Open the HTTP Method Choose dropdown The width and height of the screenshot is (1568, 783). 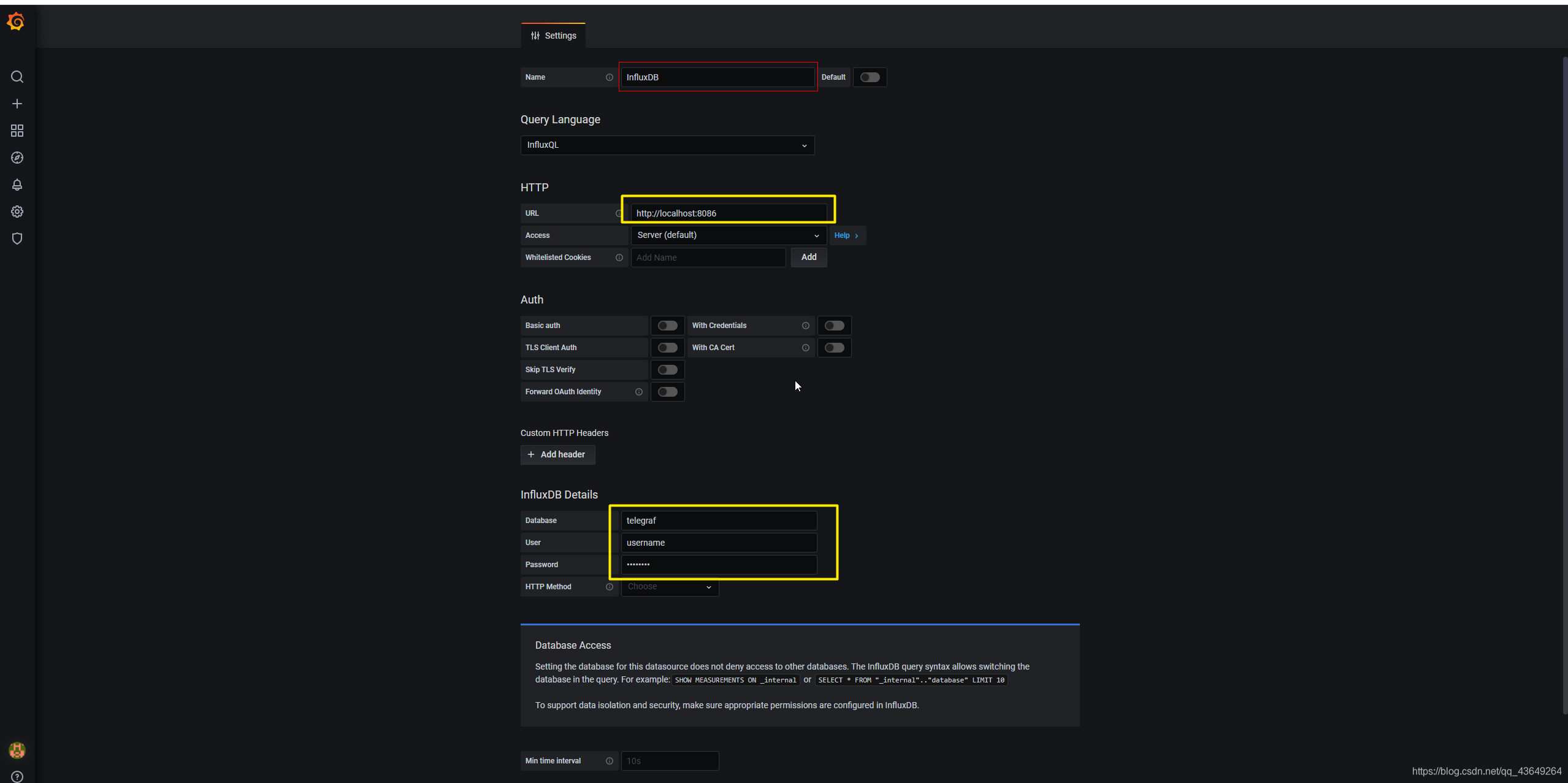[670, 587]
